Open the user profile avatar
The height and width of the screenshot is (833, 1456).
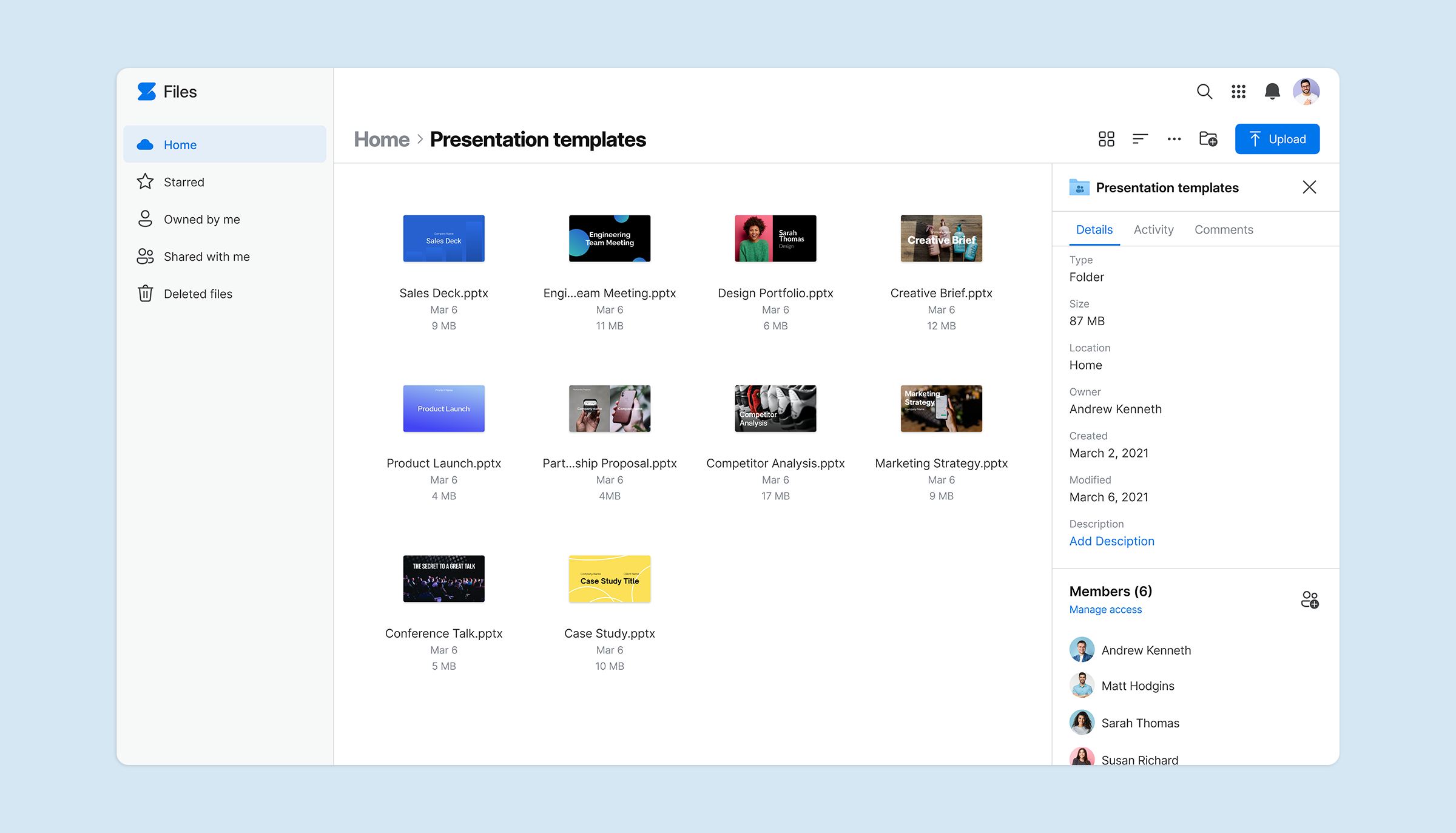tap(1306, 92)
